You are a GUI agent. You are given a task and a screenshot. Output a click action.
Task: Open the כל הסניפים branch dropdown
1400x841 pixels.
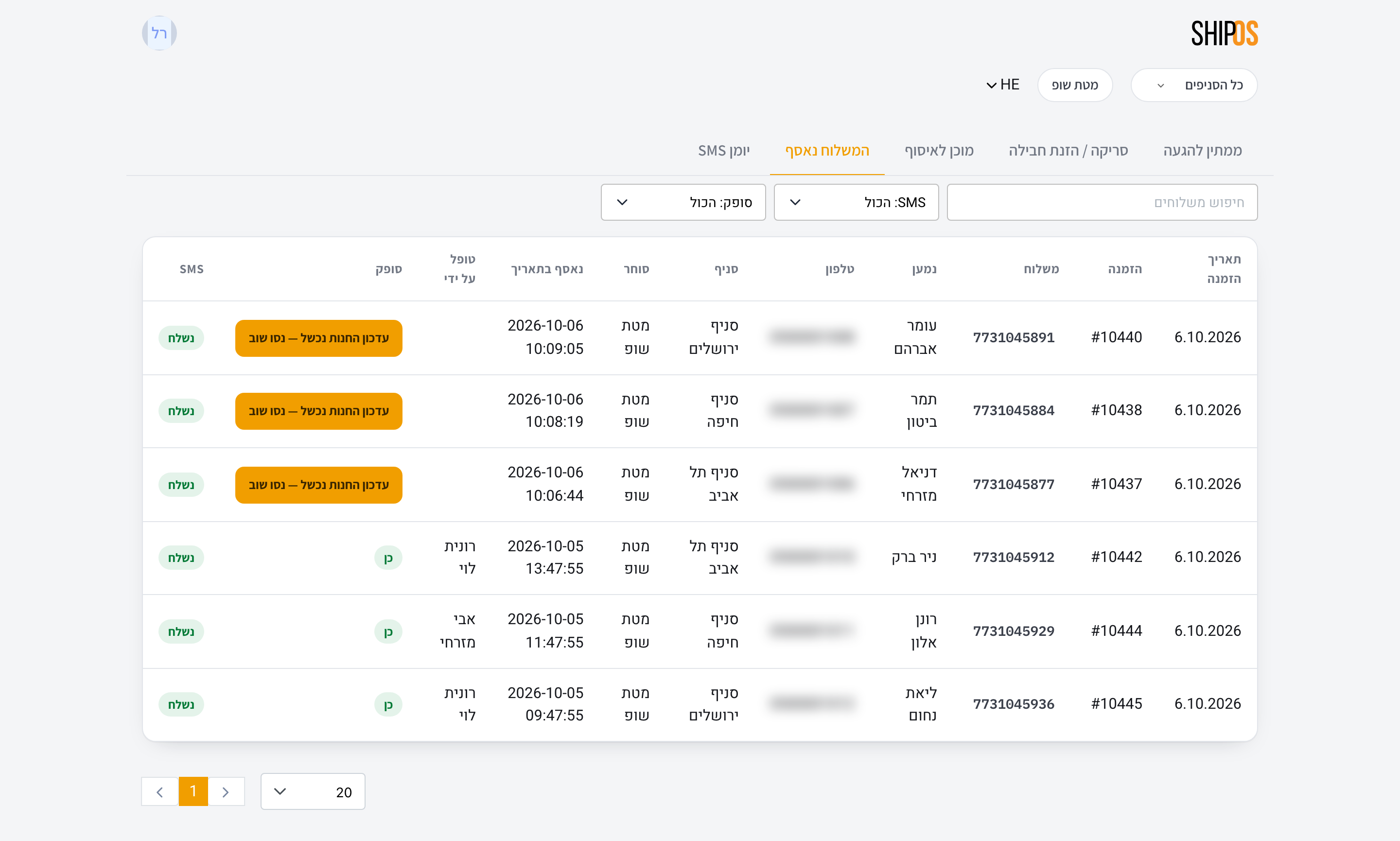pyautogui.click(x=1194, y=85)
